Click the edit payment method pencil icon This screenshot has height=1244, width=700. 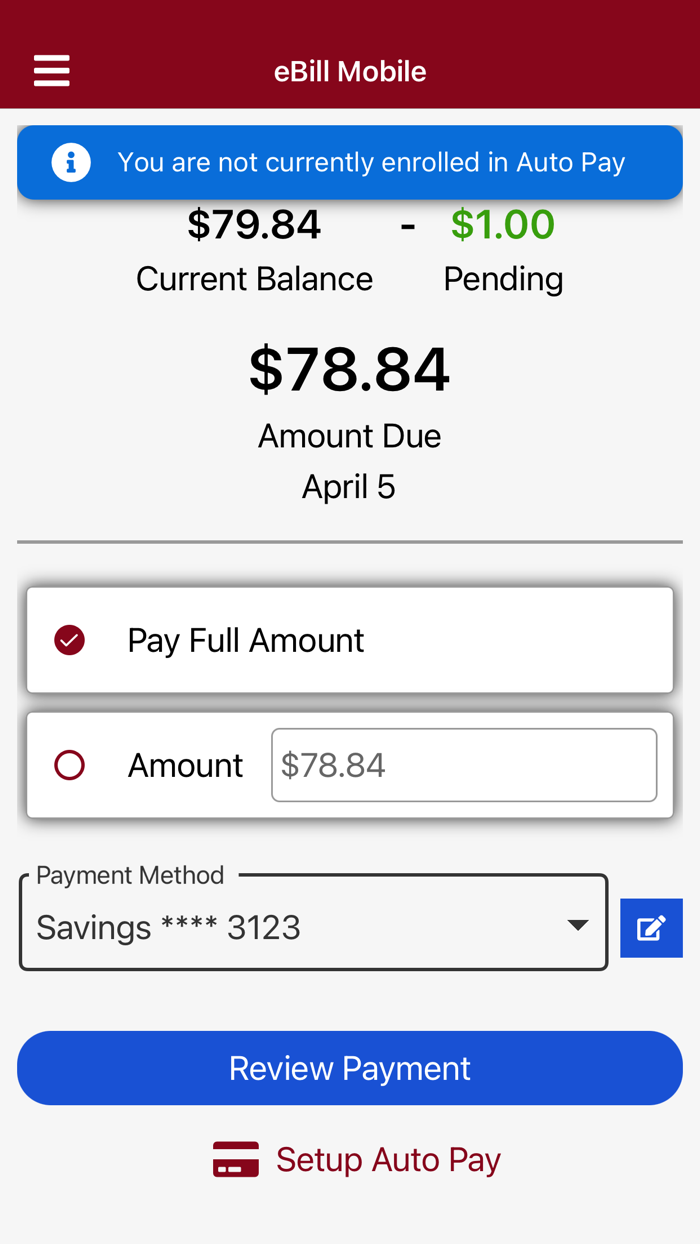651,926
